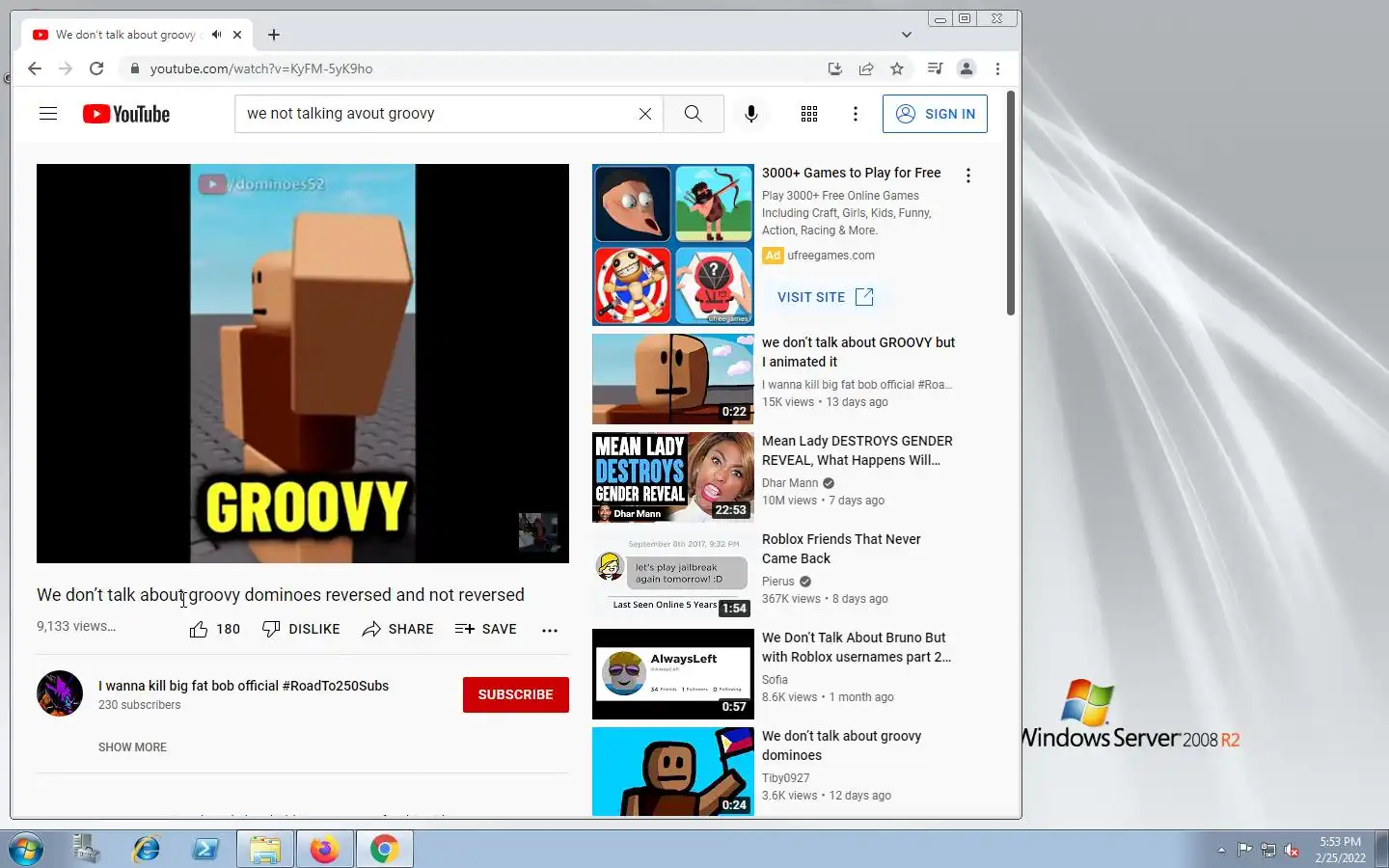Open PowerShell from taskbar

point(205,850)
